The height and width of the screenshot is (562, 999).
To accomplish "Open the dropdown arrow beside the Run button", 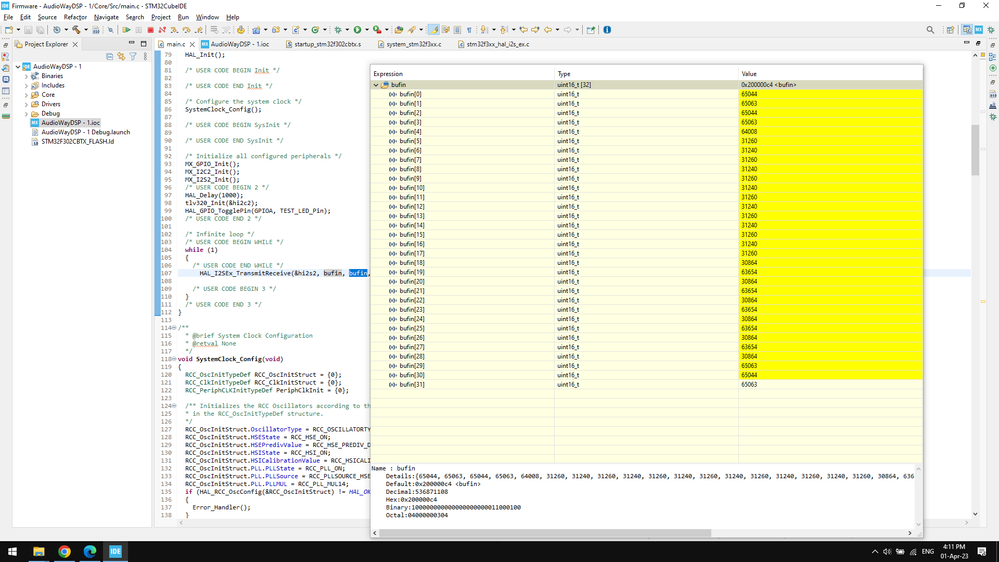I will tap(366, 30).
